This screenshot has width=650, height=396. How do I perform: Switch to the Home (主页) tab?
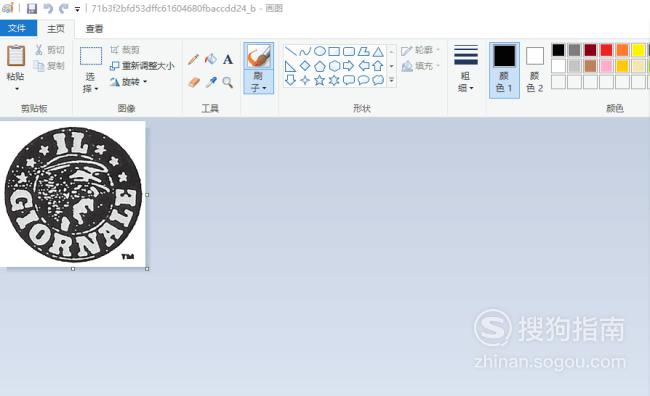click(56, 28)
